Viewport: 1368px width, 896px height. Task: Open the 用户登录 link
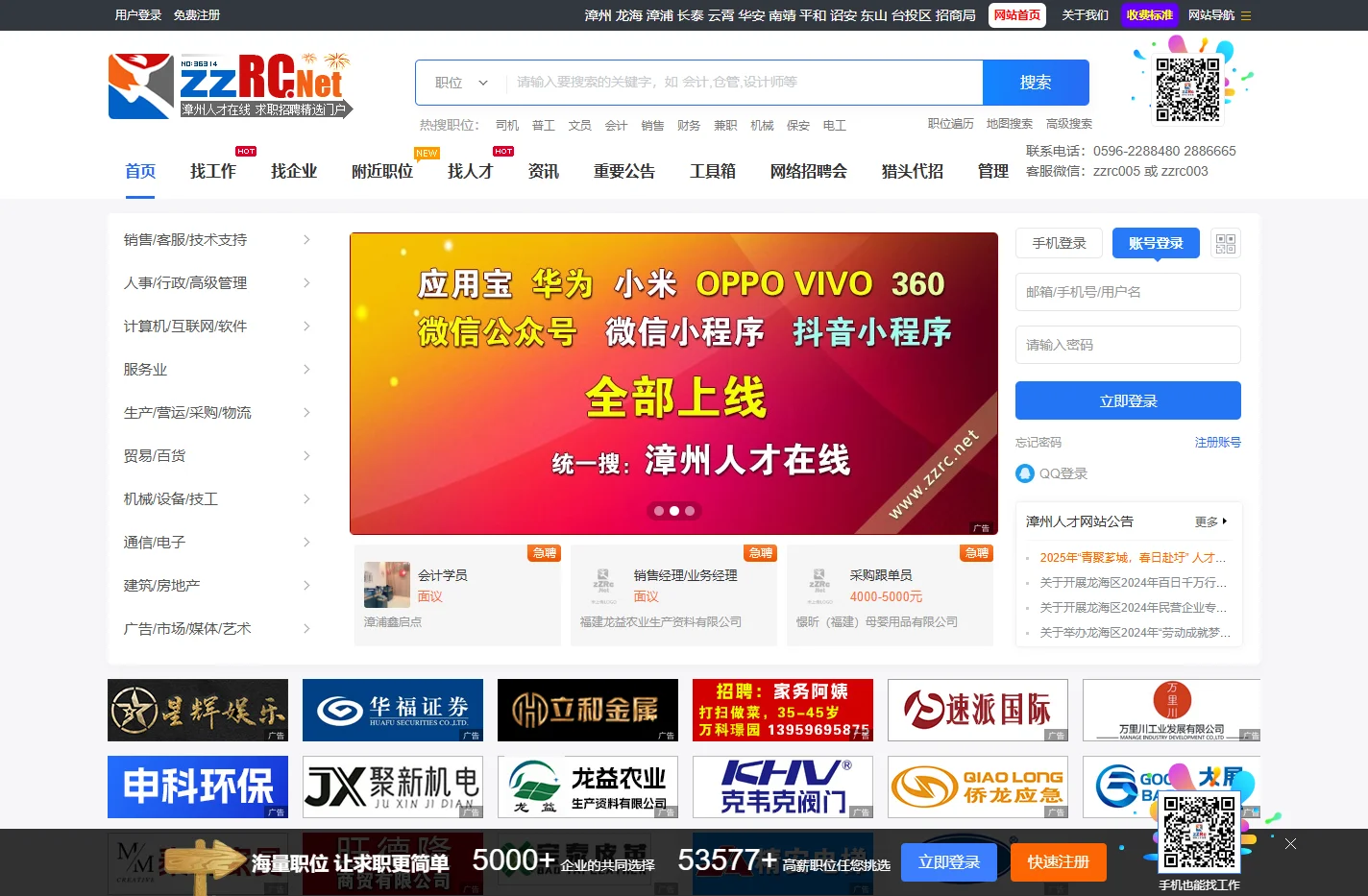point(138,15)
